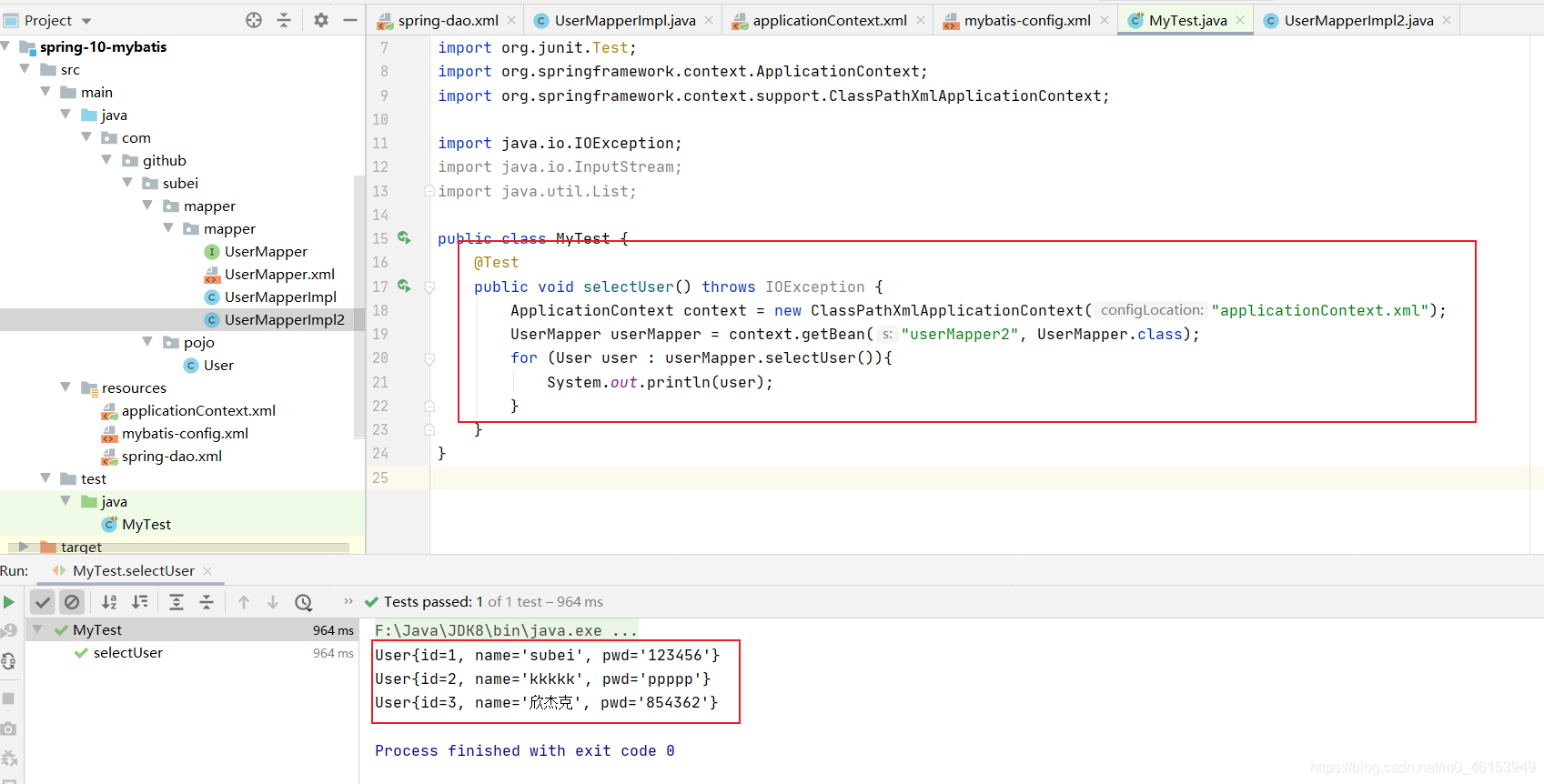The width and height of the screenshot is (1544, 784).
Task: Collapse the github package node
Action: coord(106,160)
